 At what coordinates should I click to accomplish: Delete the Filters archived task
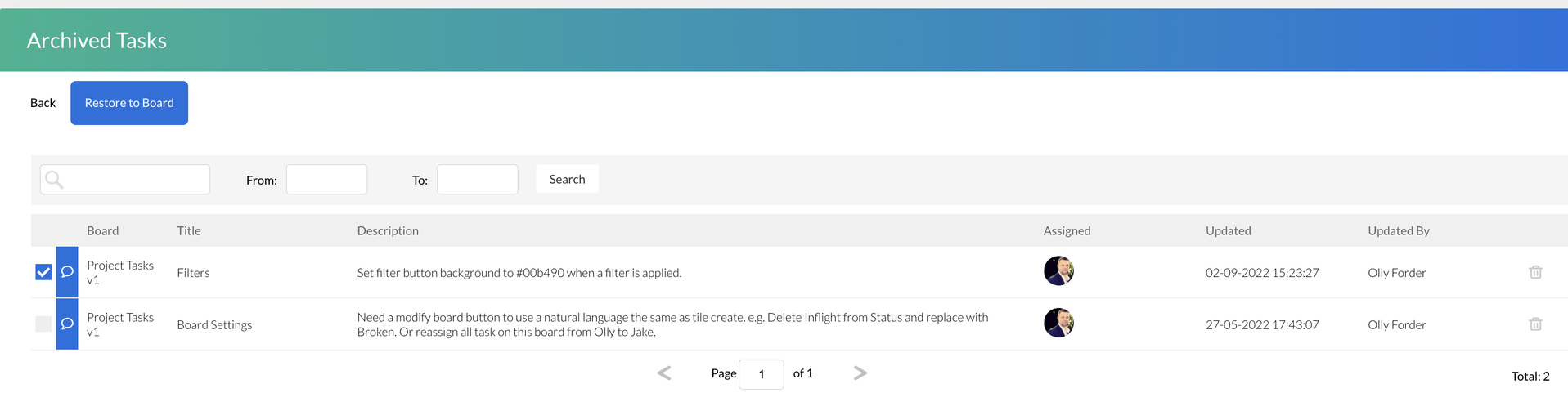click(1535, 272)
